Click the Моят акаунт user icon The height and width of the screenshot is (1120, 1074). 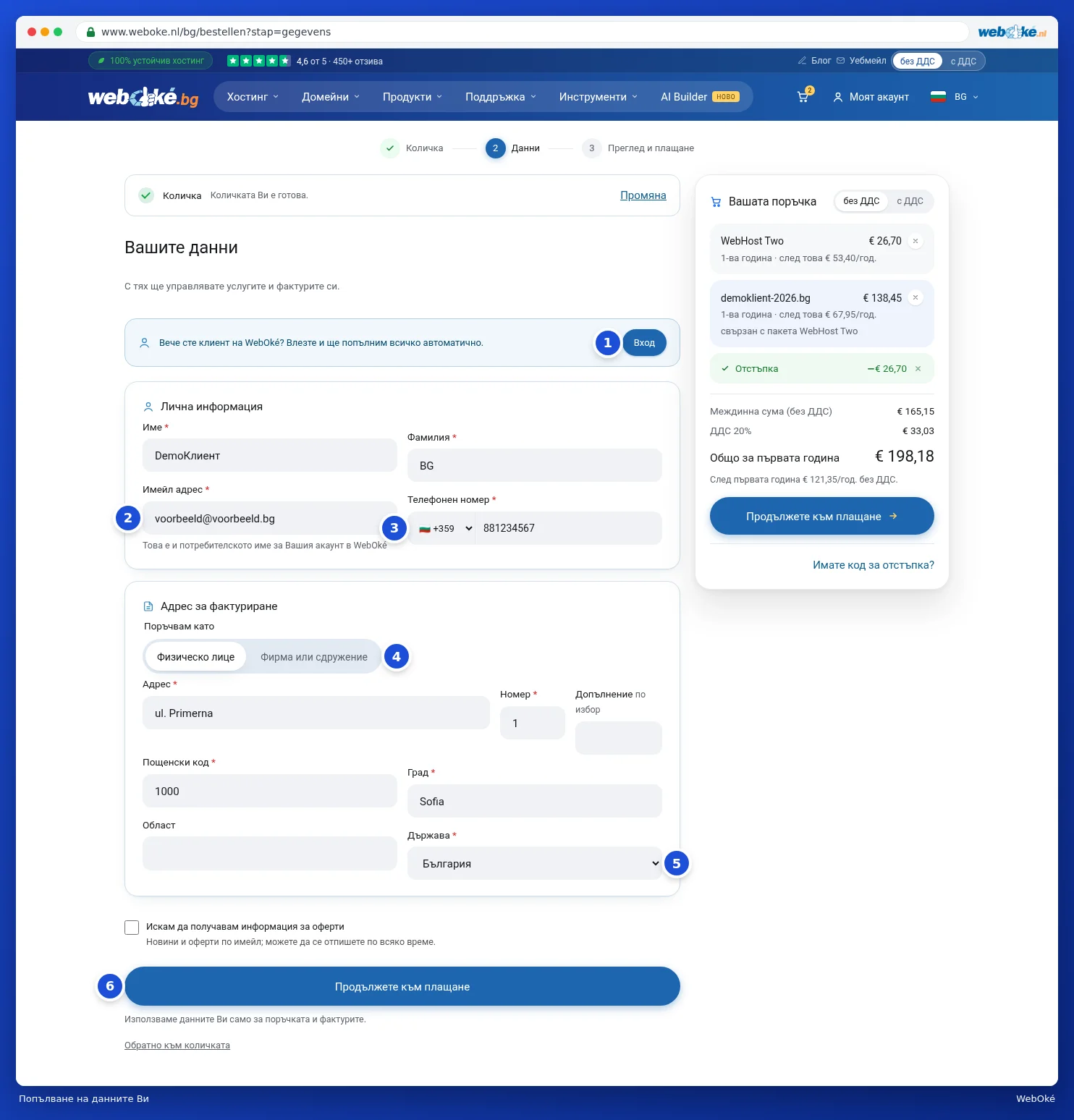pos(838,97)
